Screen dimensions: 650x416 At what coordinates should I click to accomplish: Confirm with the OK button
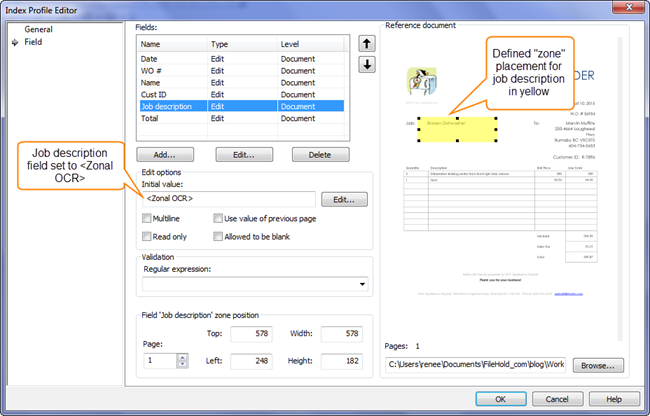[501, 399]
